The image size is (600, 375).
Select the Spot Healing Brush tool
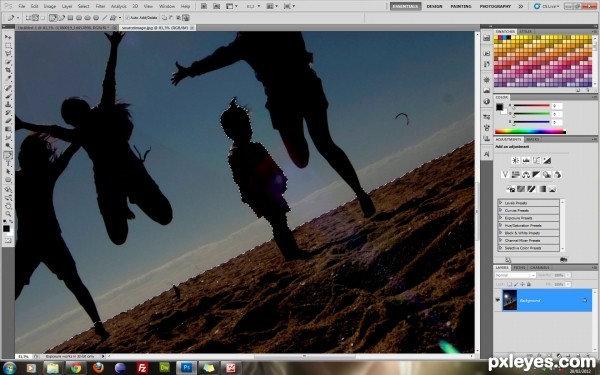click(x=8, y=88)
